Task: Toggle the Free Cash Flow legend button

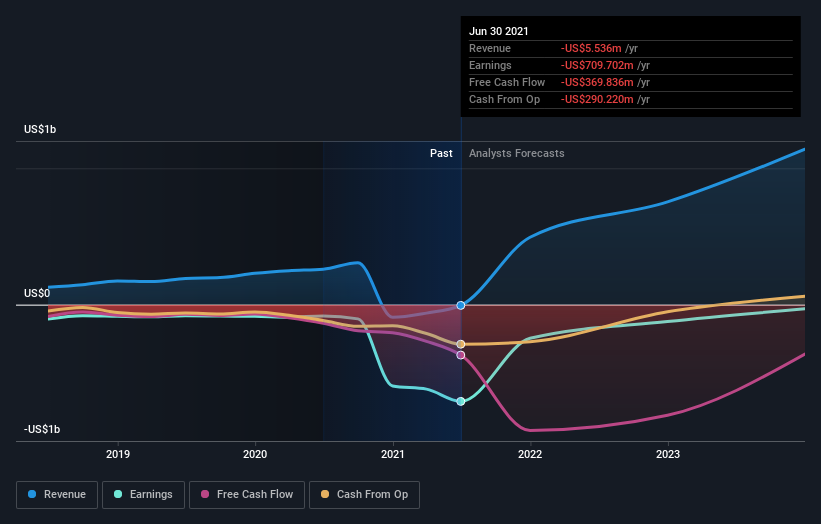Action: coord(247,495)
